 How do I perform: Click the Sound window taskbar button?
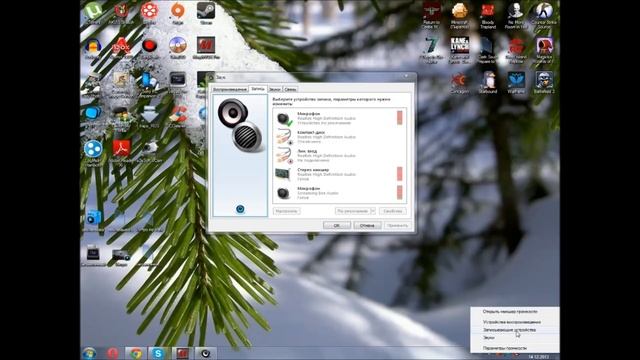point(205,353)
